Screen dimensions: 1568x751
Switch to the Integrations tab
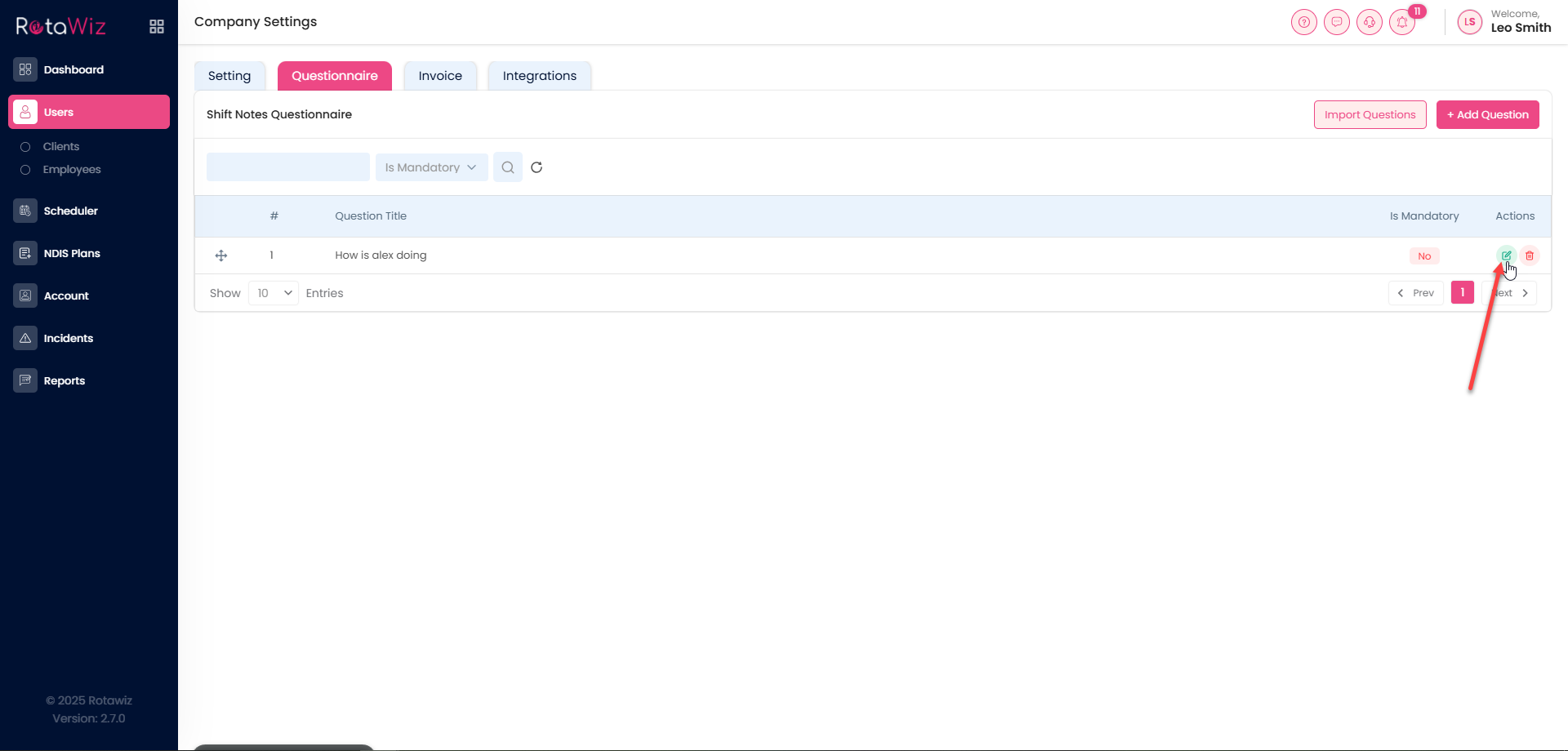(539, 76)
